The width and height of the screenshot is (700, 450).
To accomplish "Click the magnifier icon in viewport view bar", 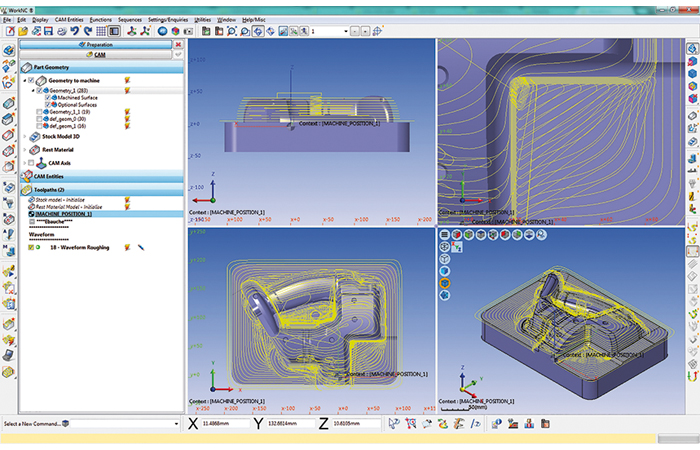I will coord(541,235).
